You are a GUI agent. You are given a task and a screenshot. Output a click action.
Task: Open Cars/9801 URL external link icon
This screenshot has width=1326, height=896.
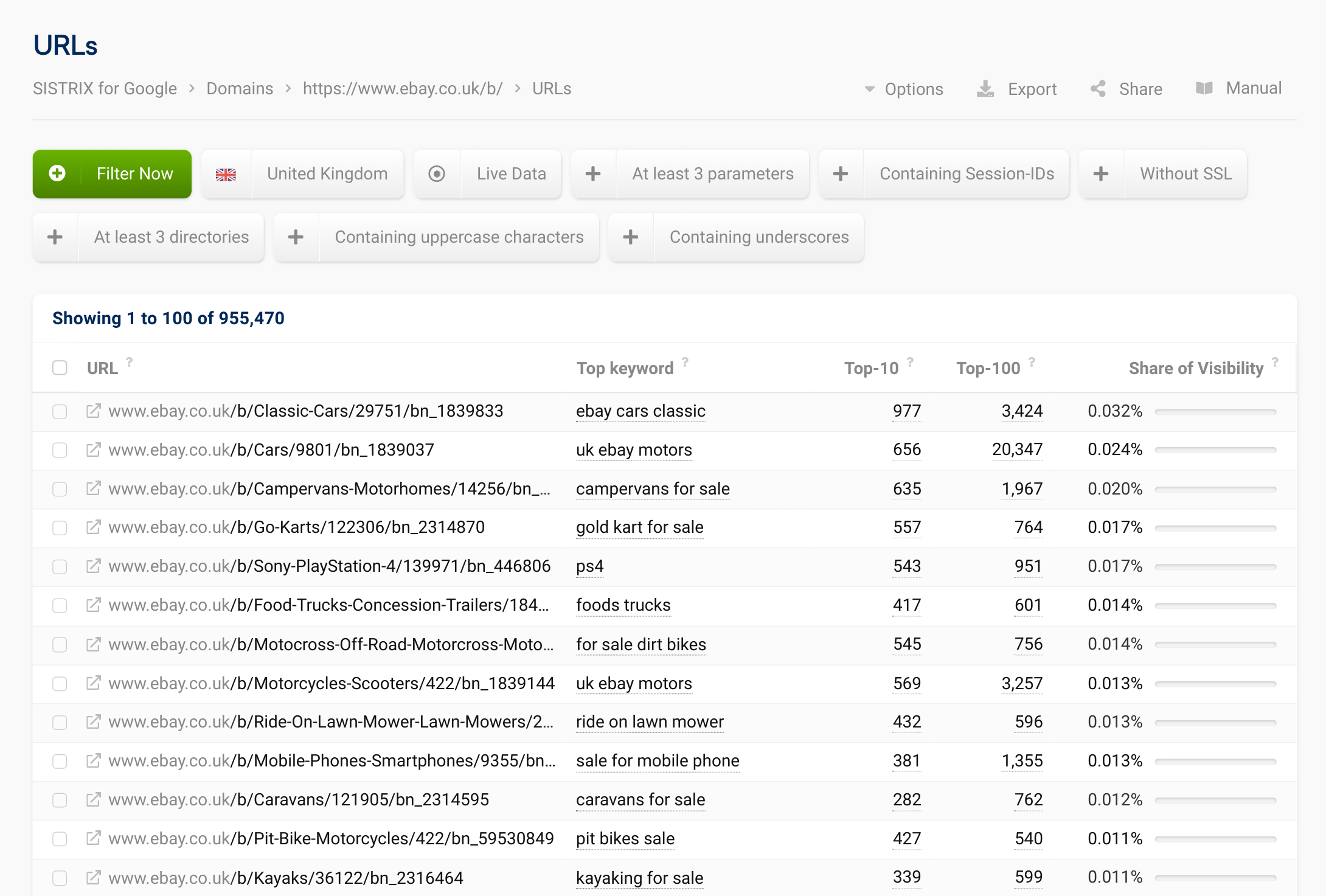pos(93,450)
